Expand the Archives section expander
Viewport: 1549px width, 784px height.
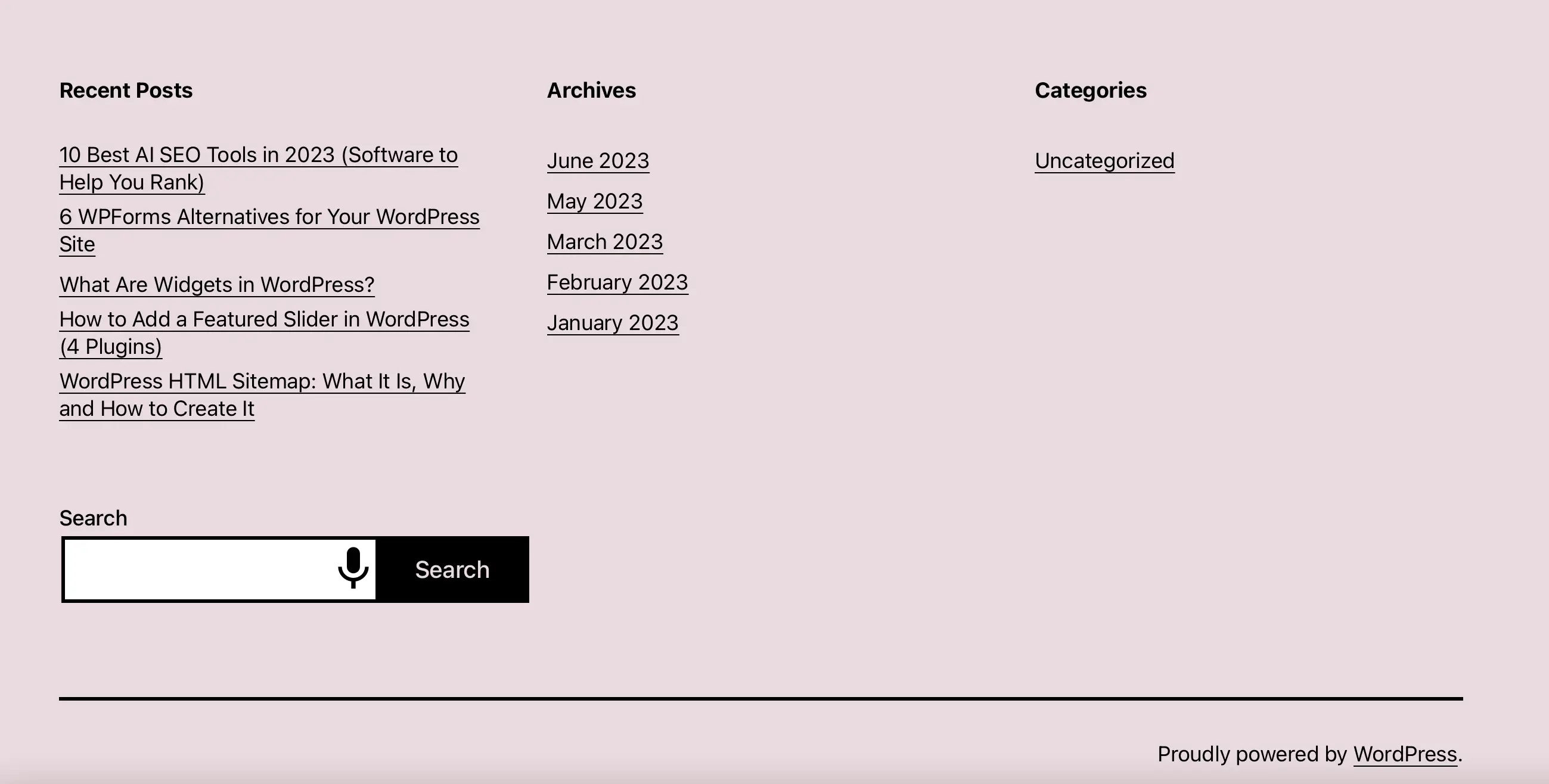pos(591,90)
